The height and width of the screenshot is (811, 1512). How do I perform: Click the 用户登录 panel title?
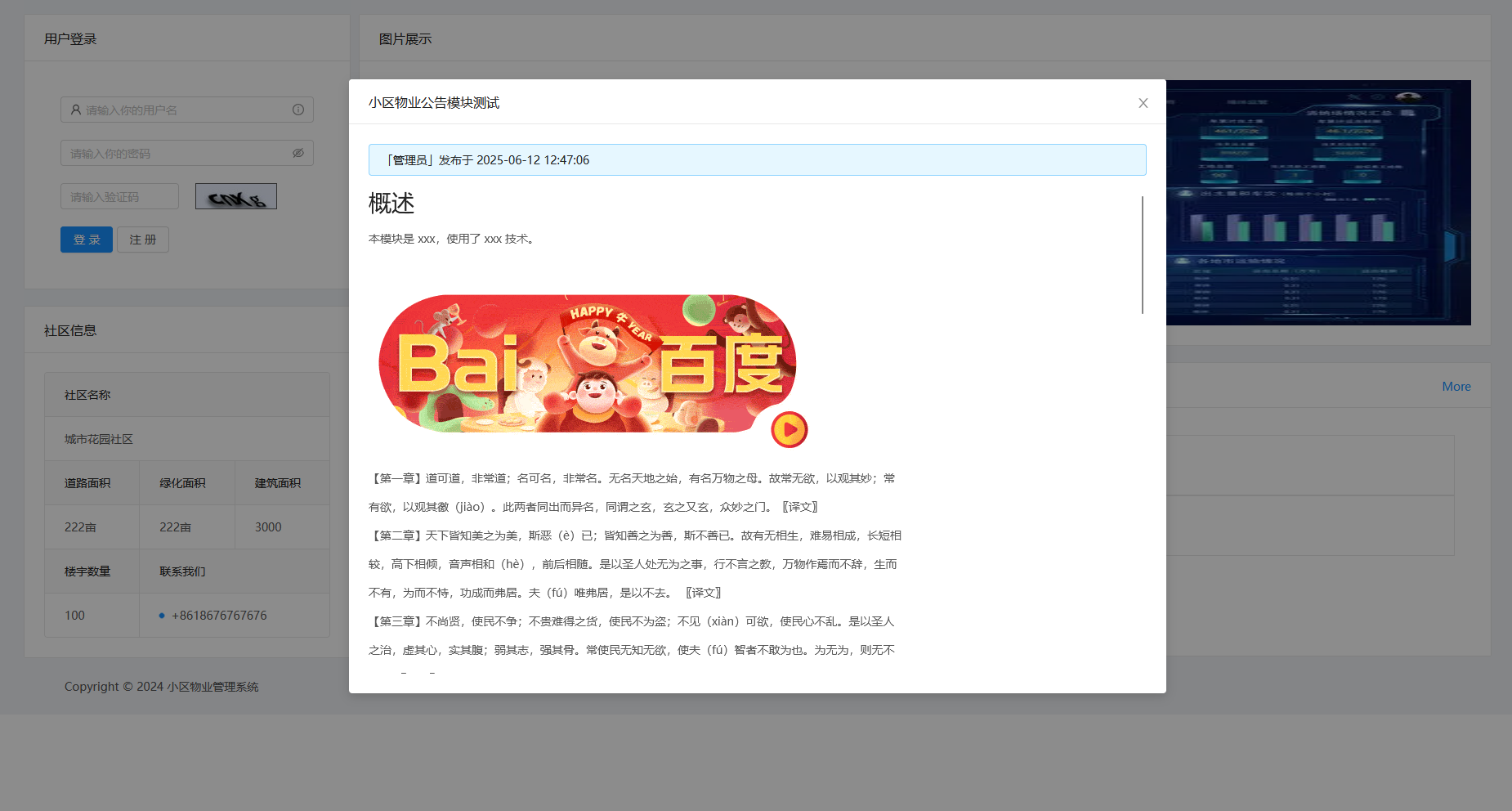tap(70, 39)
